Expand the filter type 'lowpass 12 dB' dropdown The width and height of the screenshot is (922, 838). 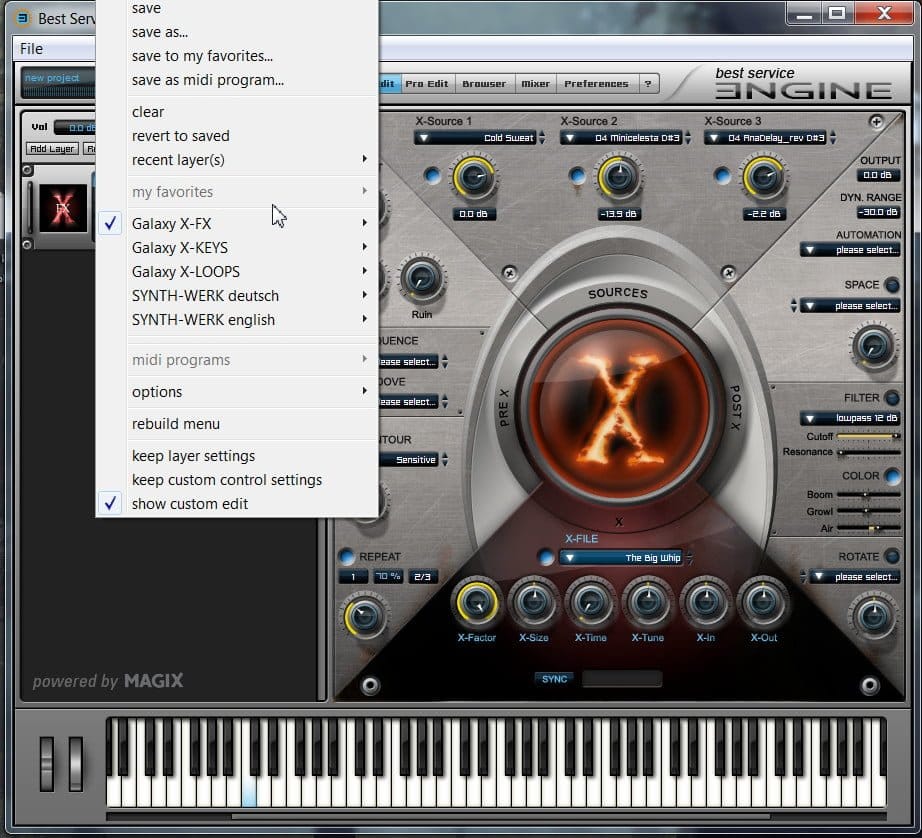click(849, 419)
